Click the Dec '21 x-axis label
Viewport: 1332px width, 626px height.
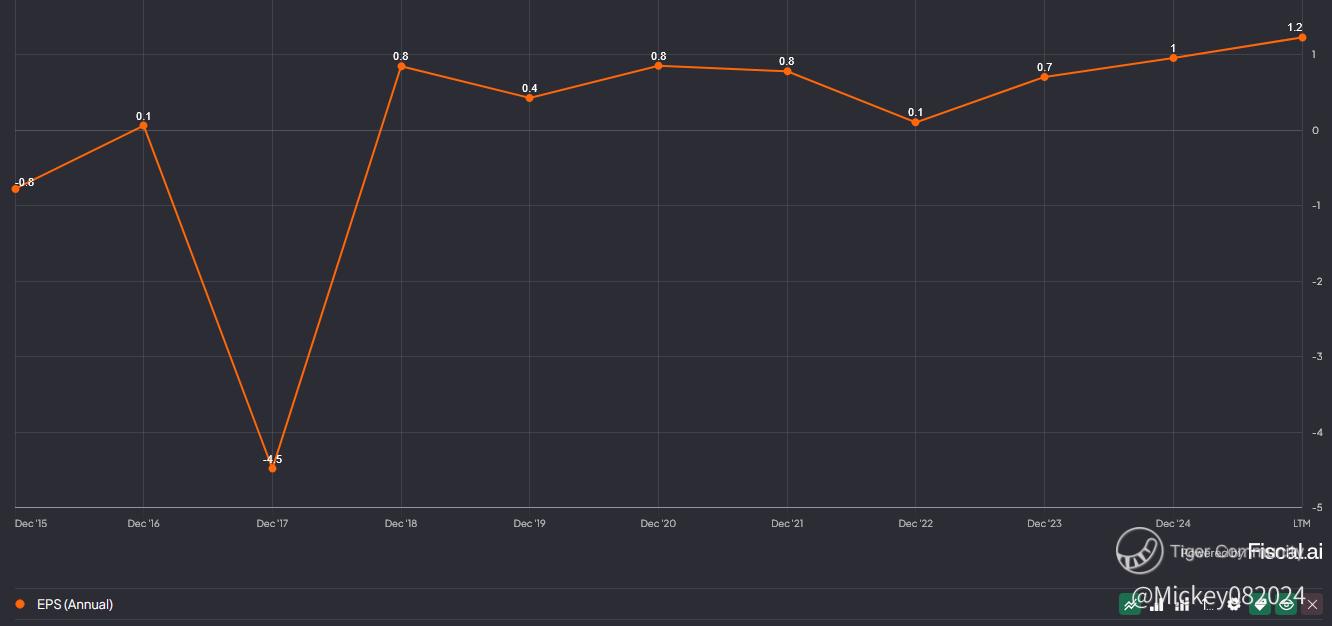[787, 523]
